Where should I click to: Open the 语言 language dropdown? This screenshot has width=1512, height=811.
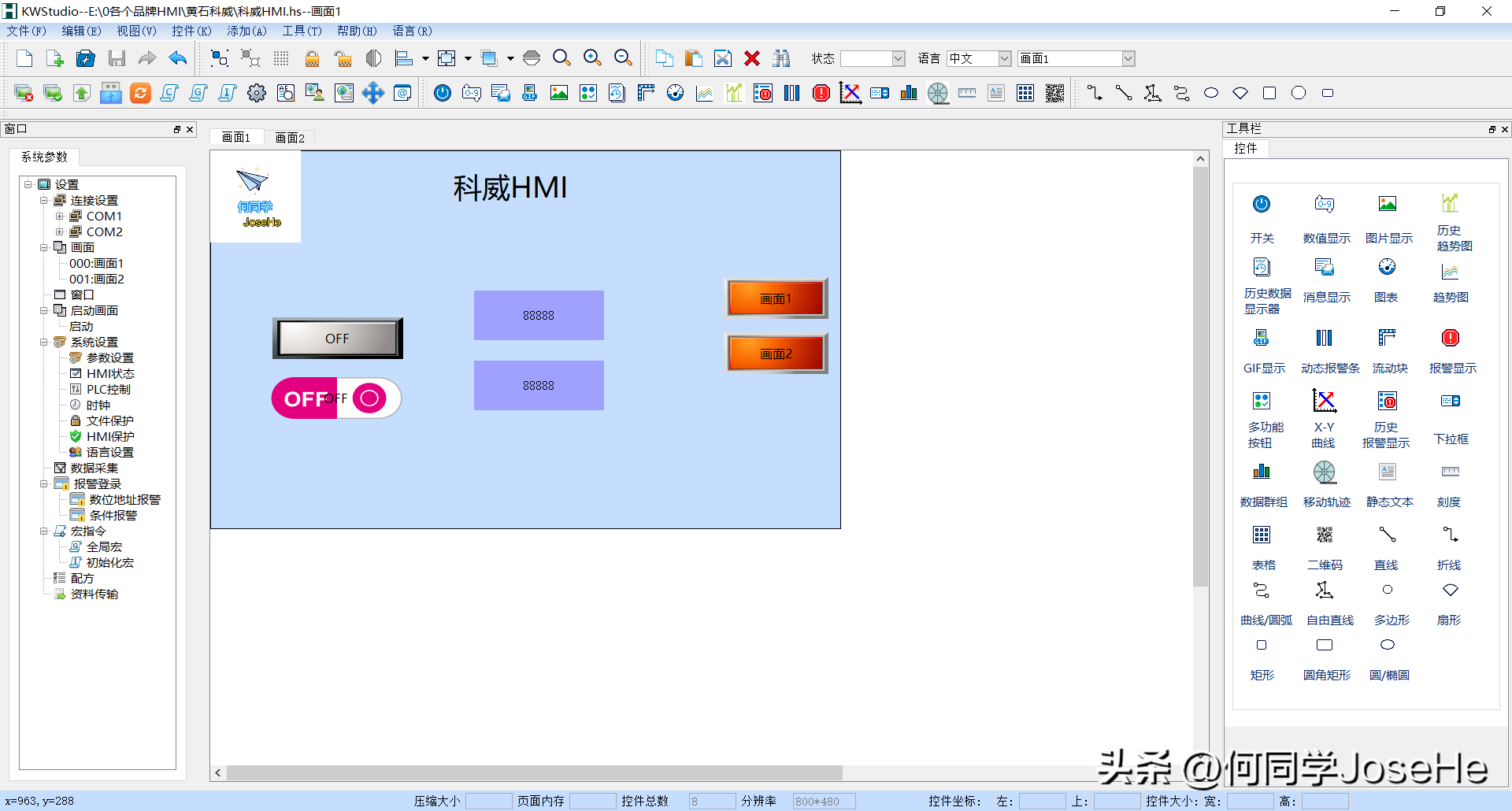(x=1004, y=58)
